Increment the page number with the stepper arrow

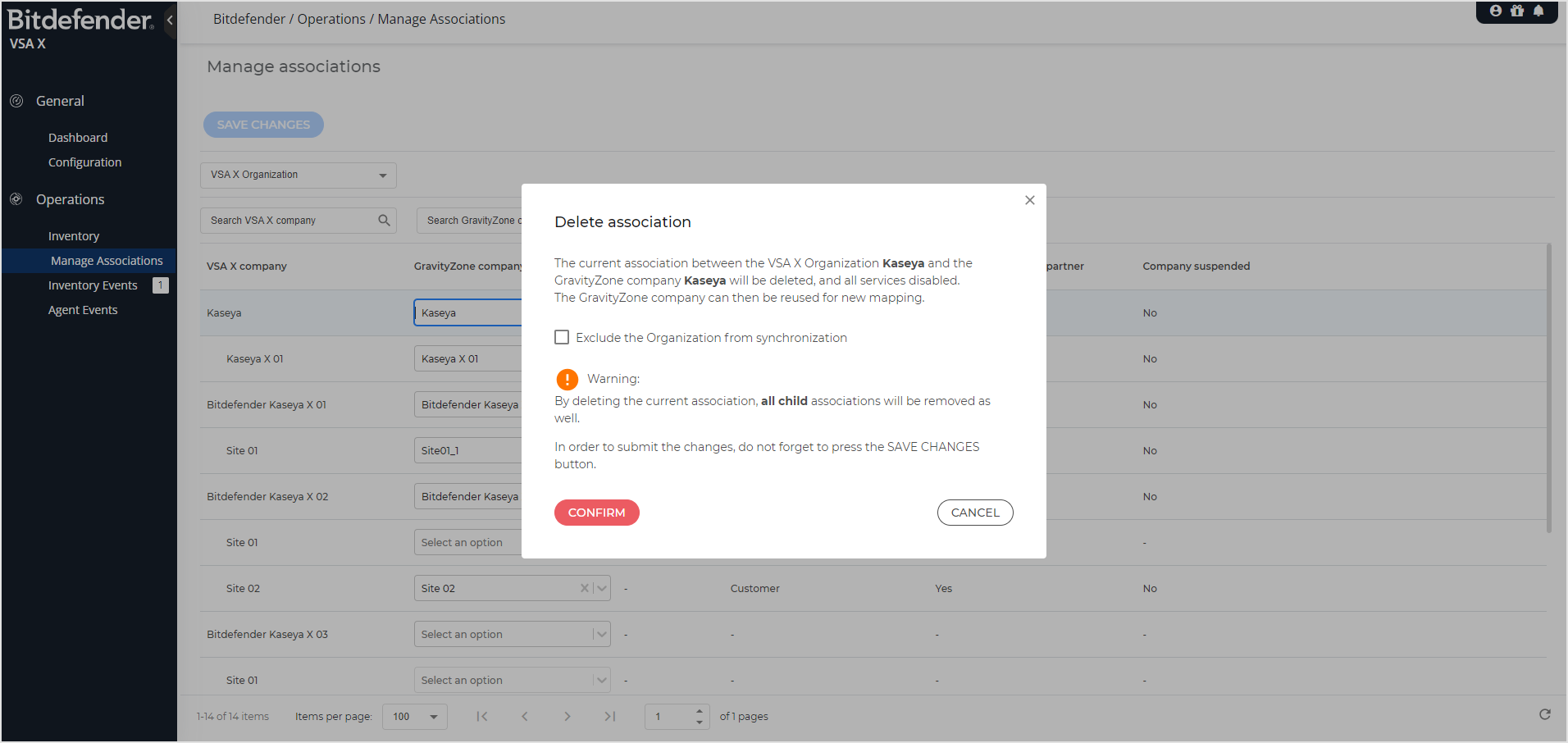(698, 711)
